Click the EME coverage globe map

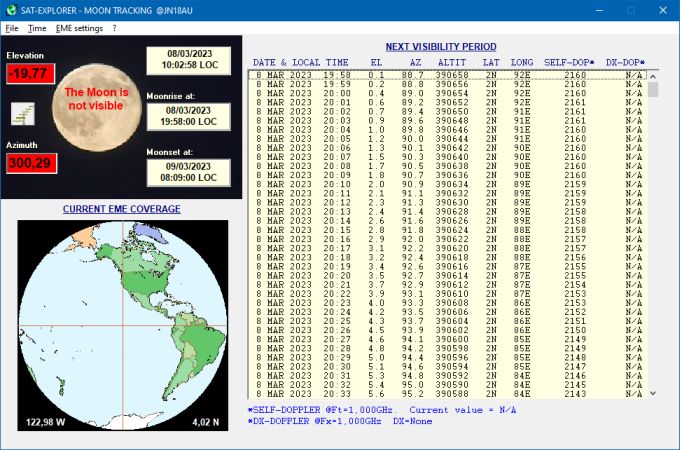[123, 325]
